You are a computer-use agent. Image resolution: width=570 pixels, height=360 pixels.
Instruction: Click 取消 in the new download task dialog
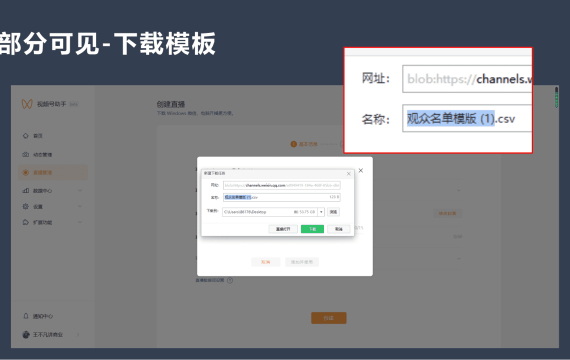point(338,229)
